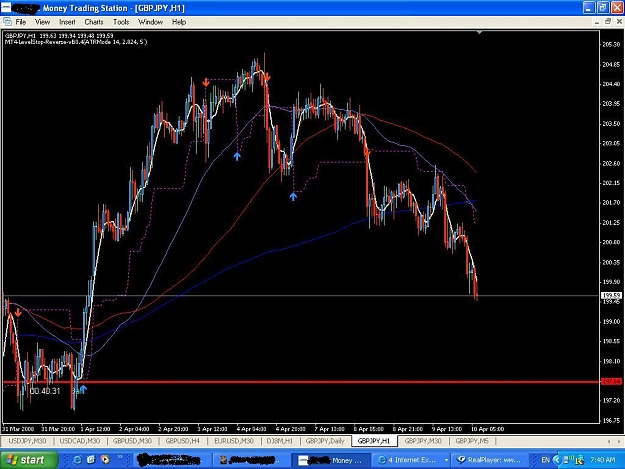
Task: Click the red sell arrow at the chart's highest peak
Action: click(267, 77)
